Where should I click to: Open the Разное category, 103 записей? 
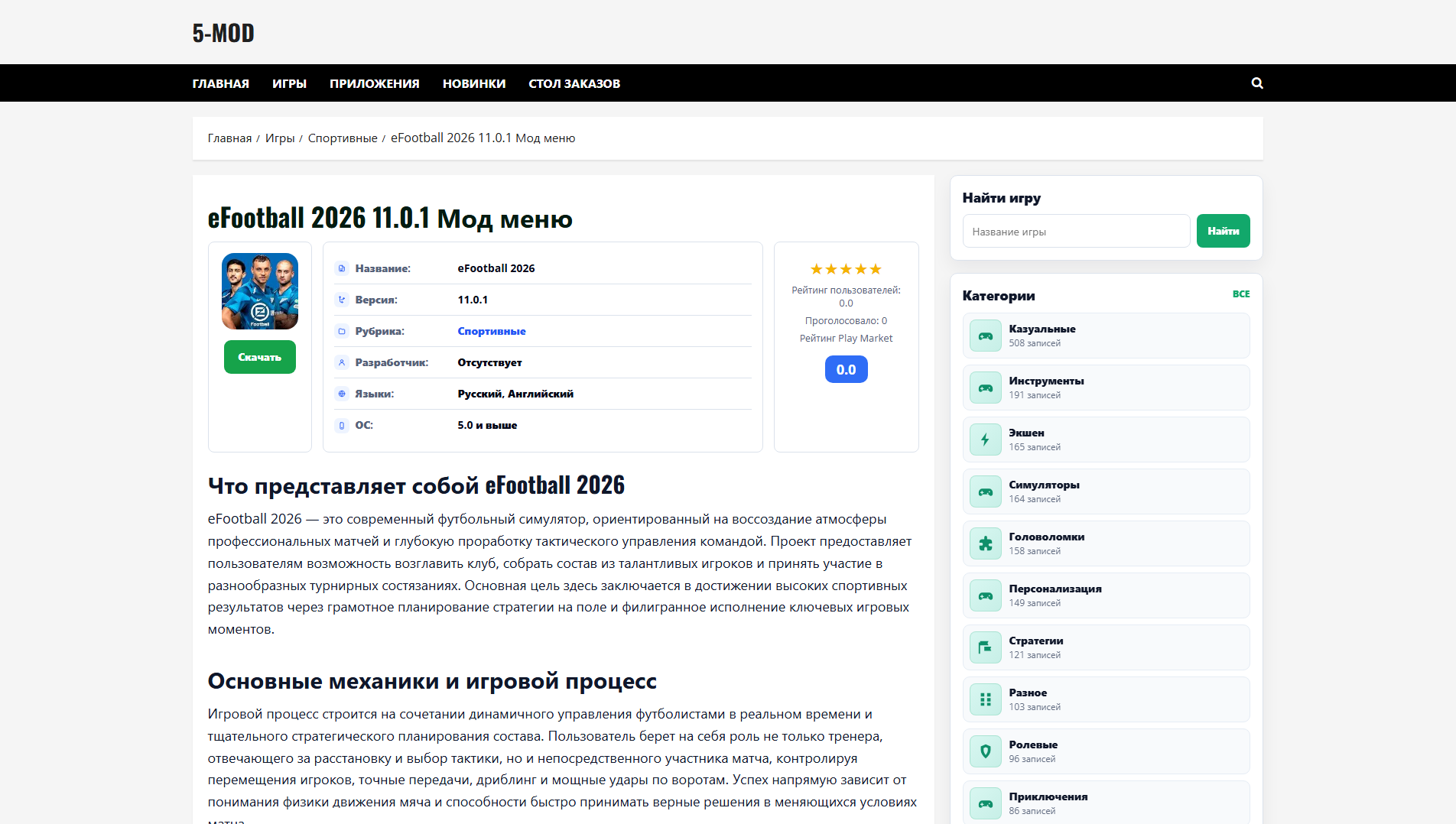point(1107,700)
